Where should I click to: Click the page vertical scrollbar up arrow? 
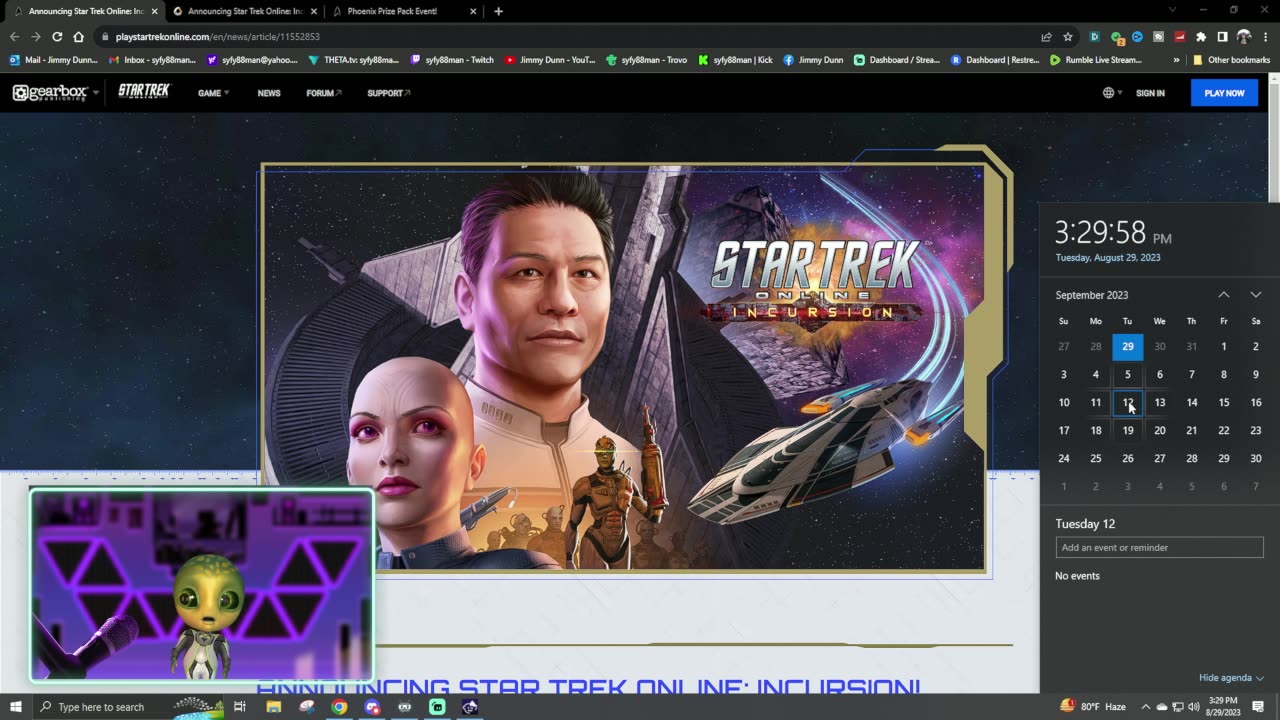tap(1274, 77)
